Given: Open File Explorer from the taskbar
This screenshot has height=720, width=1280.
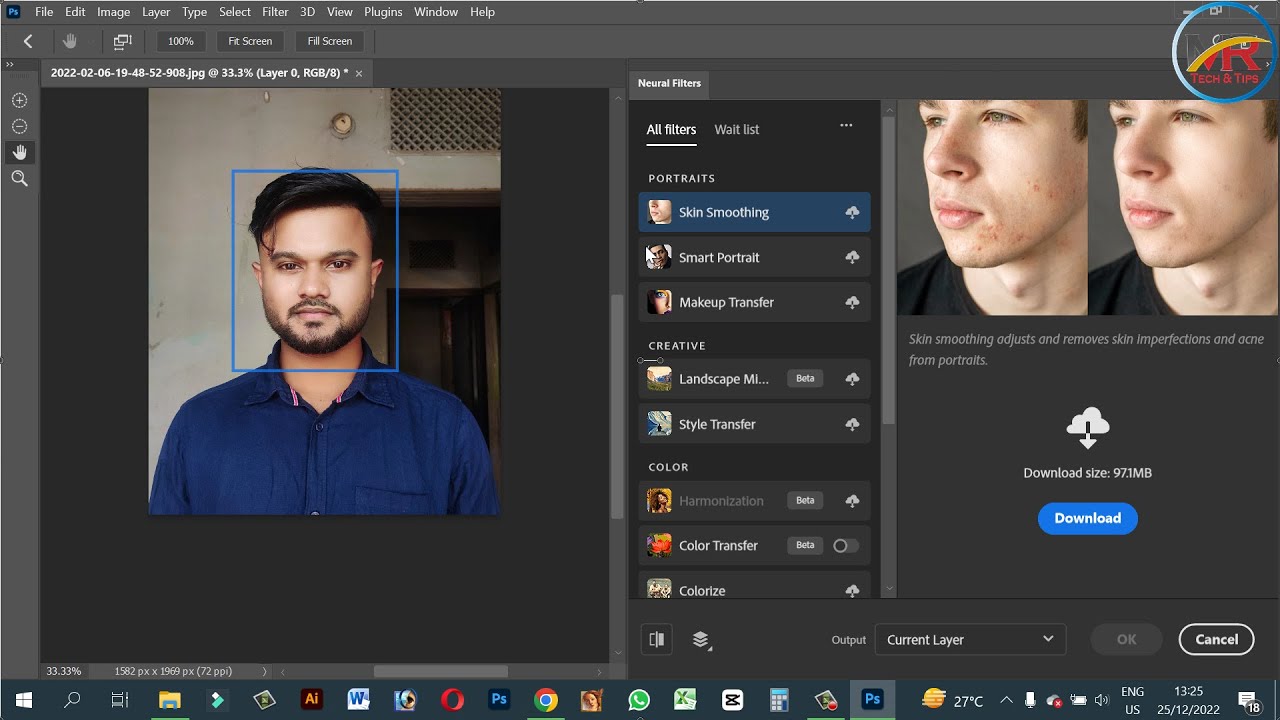Looking at the screenshot, I should pos(169,700).
